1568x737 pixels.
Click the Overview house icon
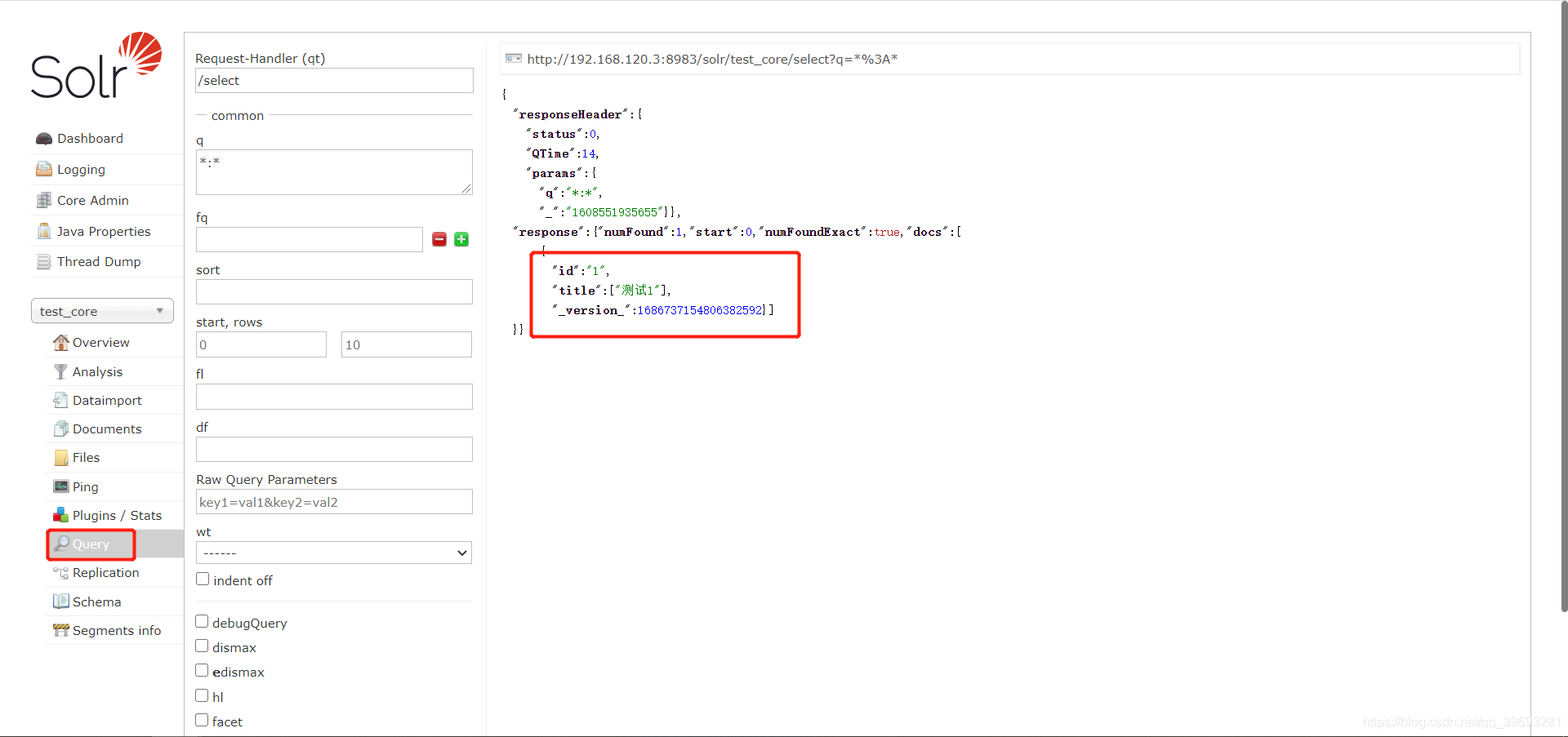(x=60, y=342)
